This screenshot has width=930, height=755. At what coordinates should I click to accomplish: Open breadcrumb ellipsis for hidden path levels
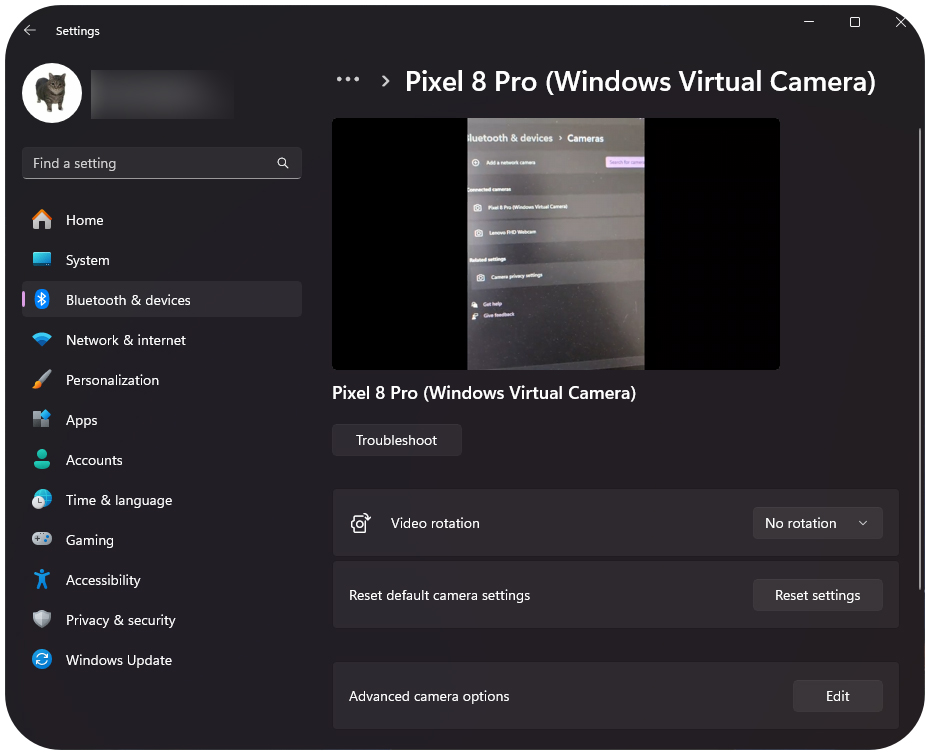click(x=348, y=79)
